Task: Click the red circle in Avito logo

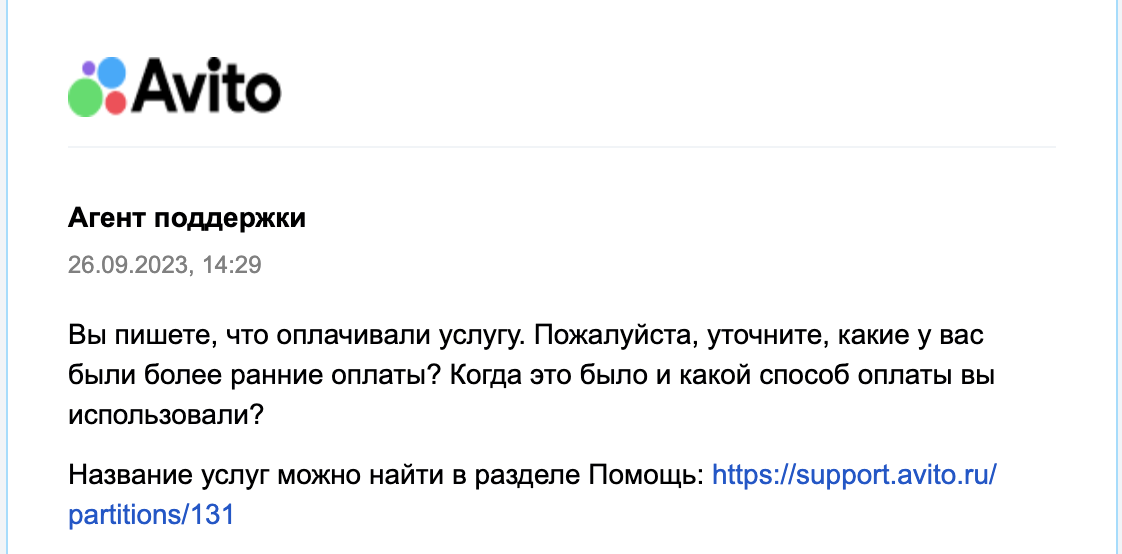Action: click(x=115, y=102)
